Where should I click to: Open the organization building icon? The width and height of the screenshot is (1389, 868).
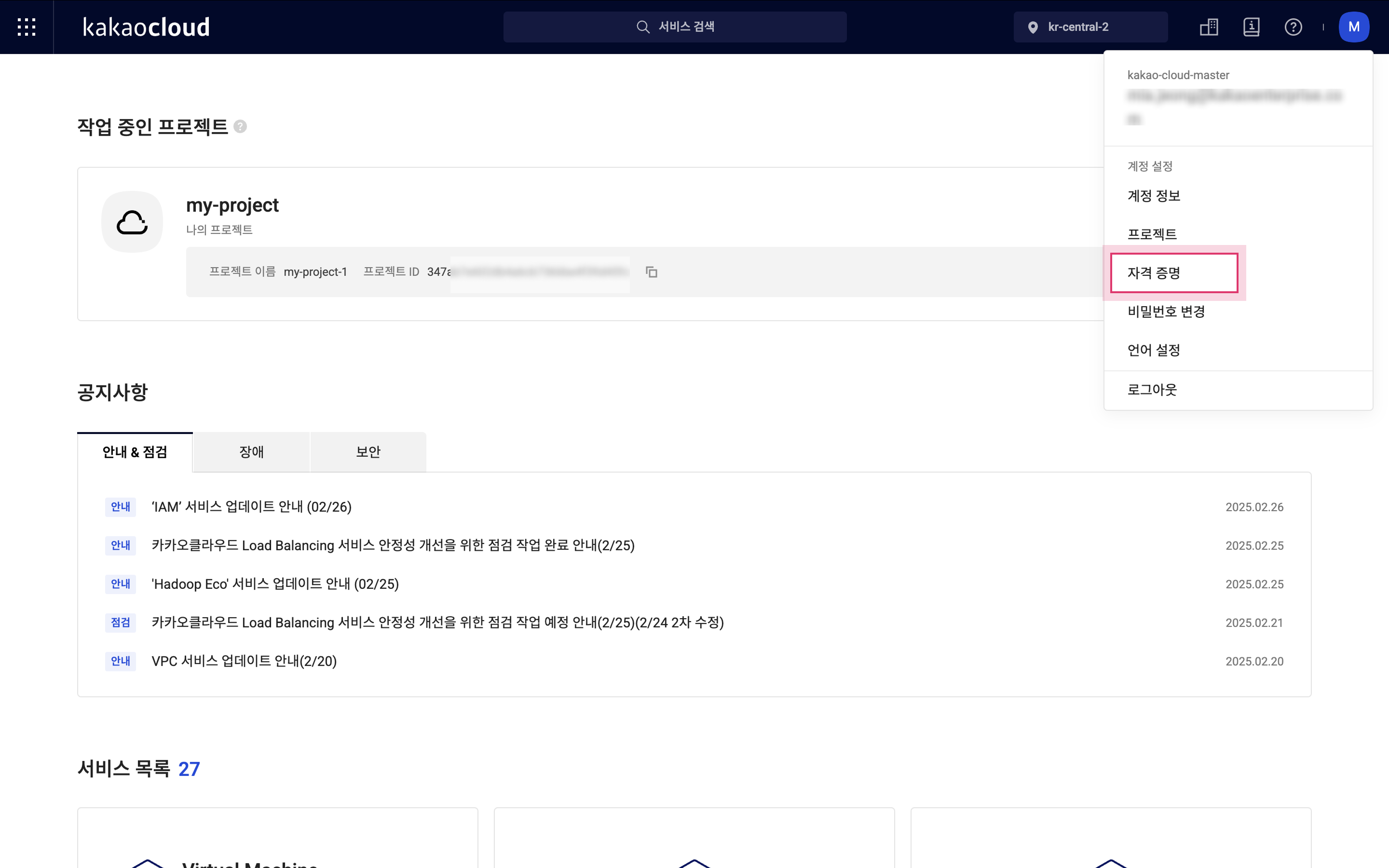[x=1209, y=27]
